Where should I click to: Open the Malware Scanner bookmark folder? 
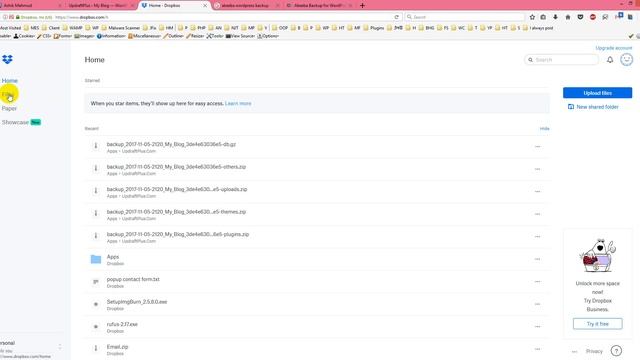122,28
